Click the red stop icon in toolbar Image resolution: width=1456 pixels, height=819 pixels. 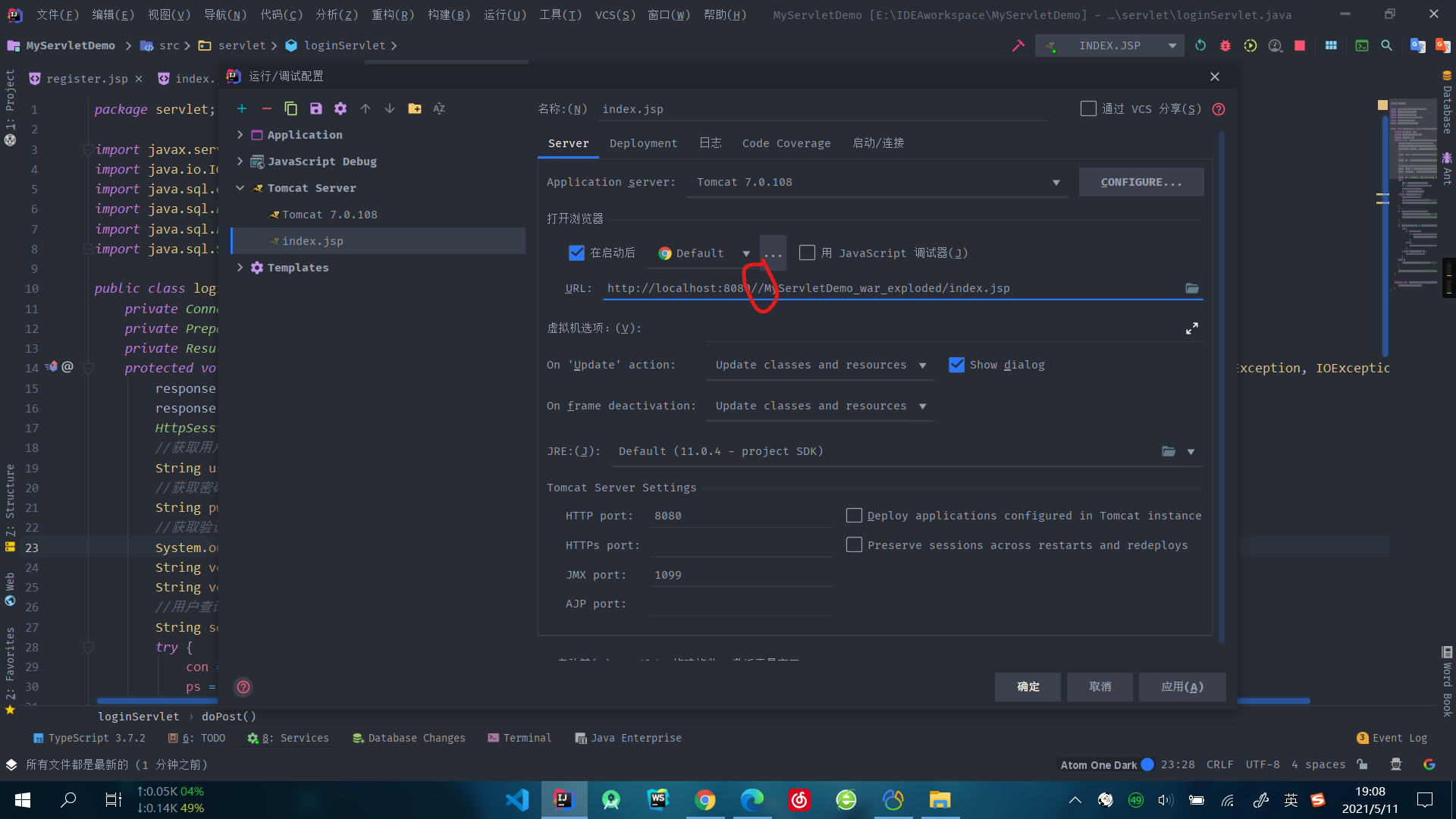point(1300,45)
